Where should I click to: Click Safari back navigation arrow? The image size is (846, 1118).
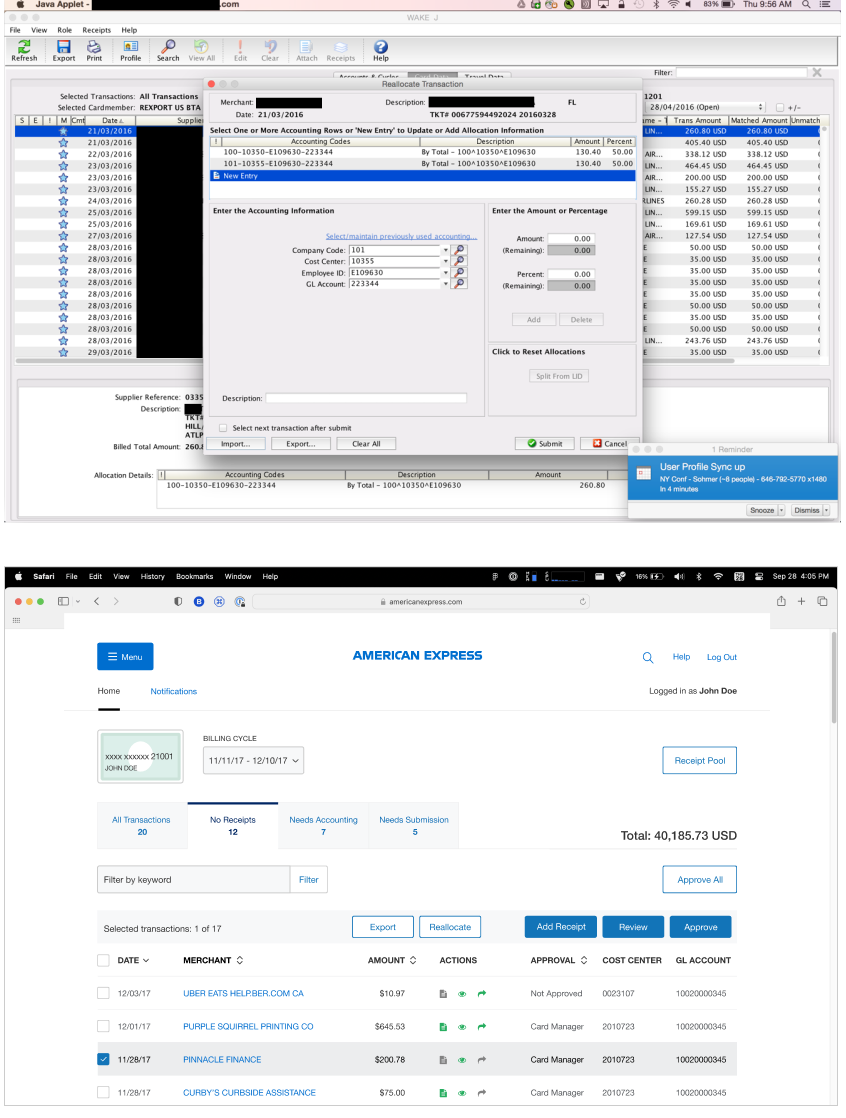pos(97,601)
